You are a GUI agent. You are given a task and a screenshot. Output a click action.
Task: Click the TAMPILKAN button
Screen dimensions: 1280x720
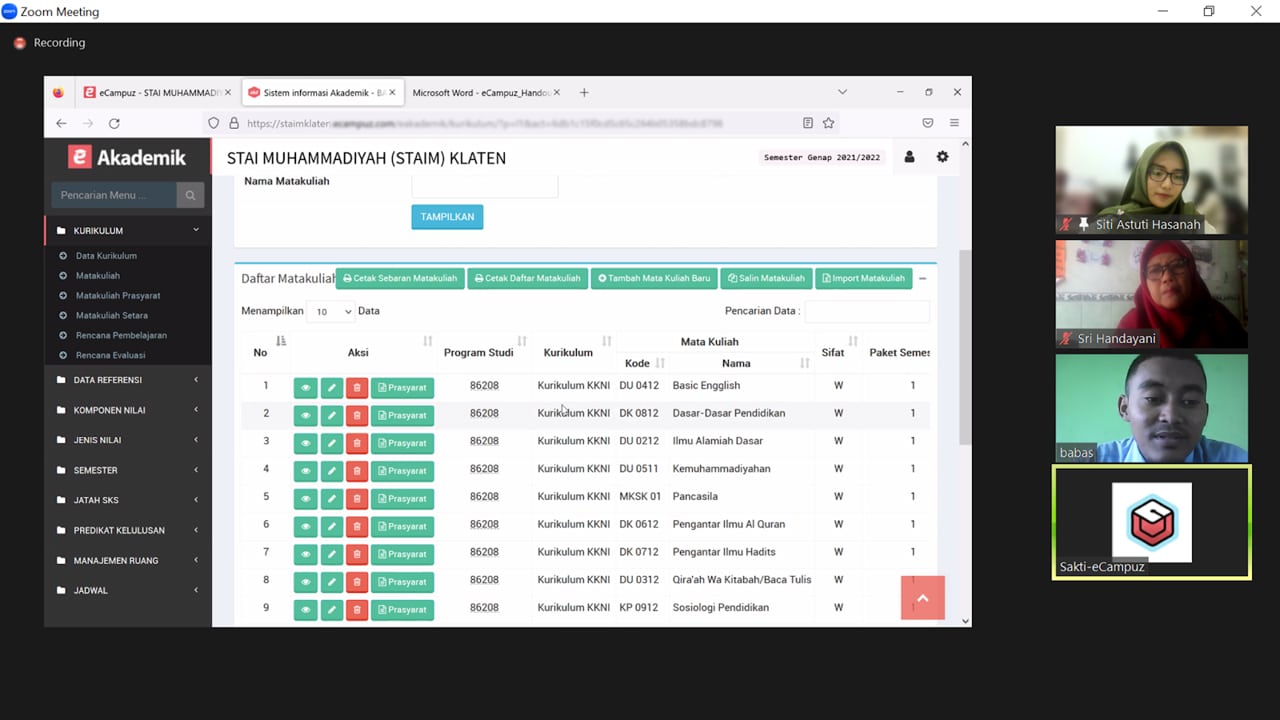point(447,217)
